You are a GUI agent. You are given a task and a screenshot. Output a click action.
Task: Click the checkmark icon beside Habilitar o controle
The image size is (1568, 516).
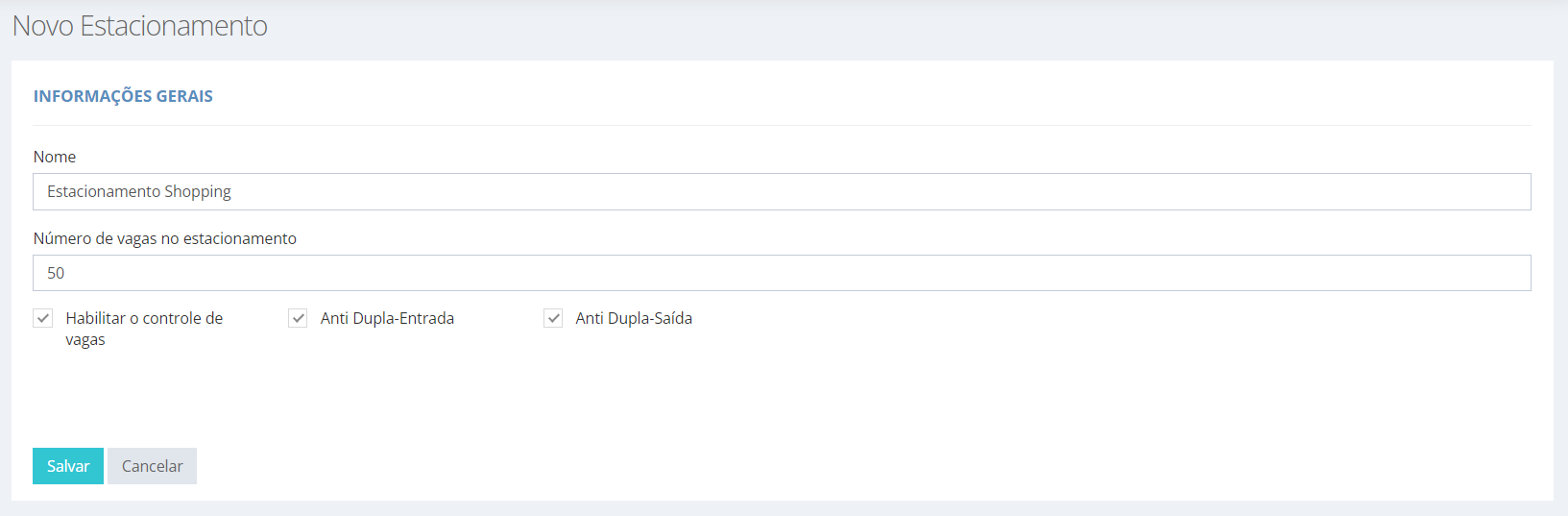pos(43,318)
